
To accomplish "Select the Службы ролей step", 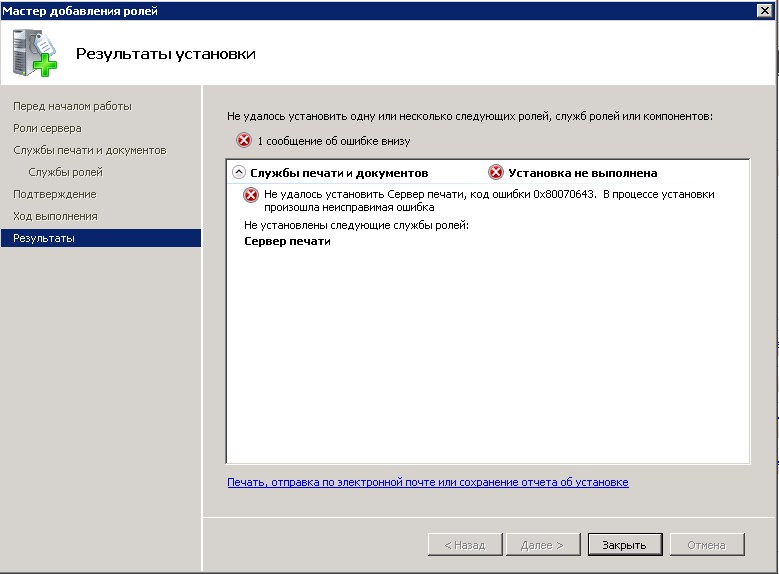I will coord(66,172).
